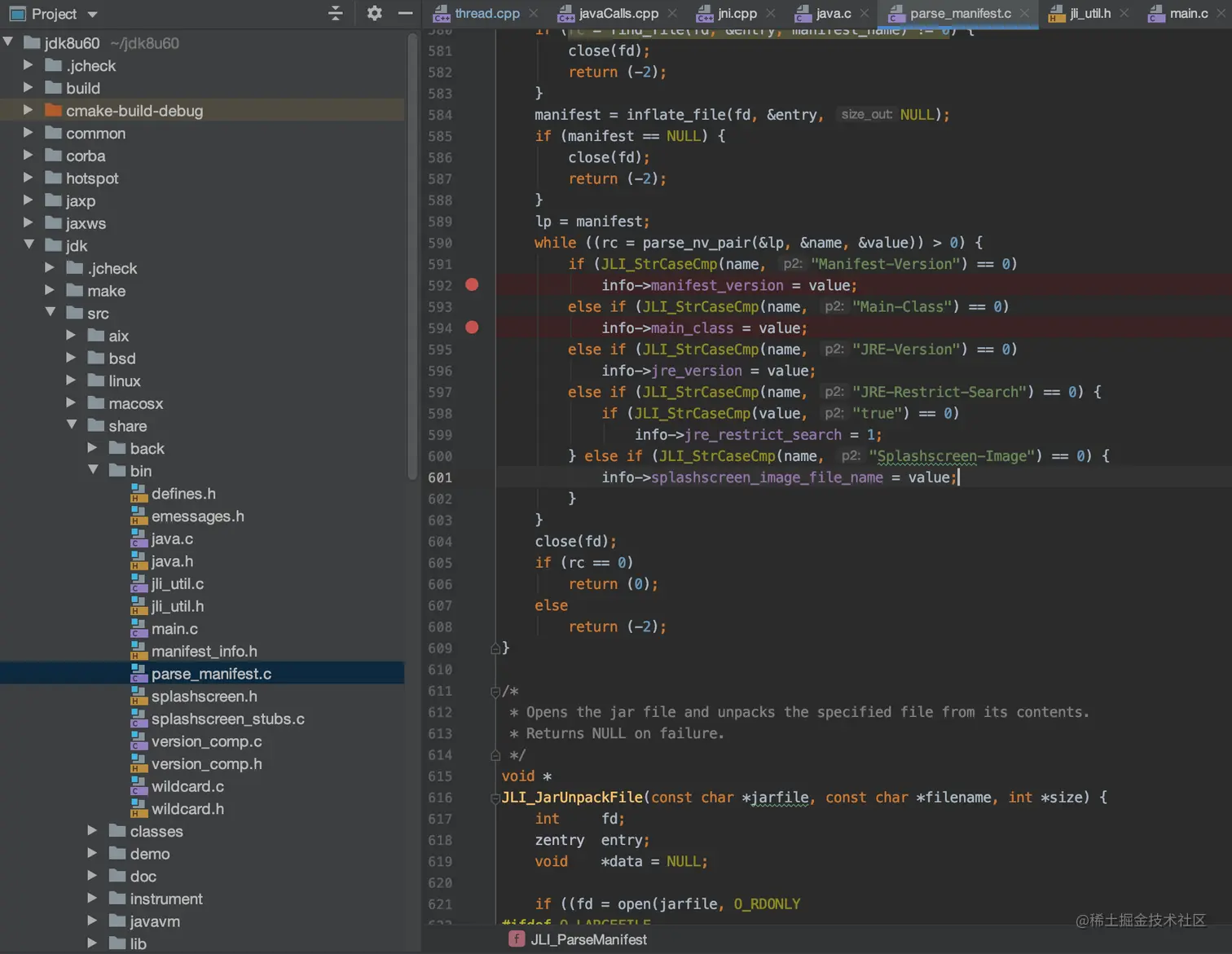Open Project panel settings gear
1232x954 pixels.
pyautogui.click(x=374, y=13)
